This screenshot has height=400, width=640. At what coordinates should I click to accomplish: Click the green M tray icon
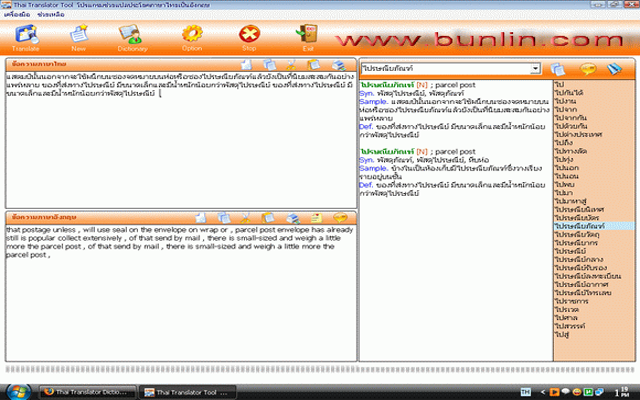(588, 392)
